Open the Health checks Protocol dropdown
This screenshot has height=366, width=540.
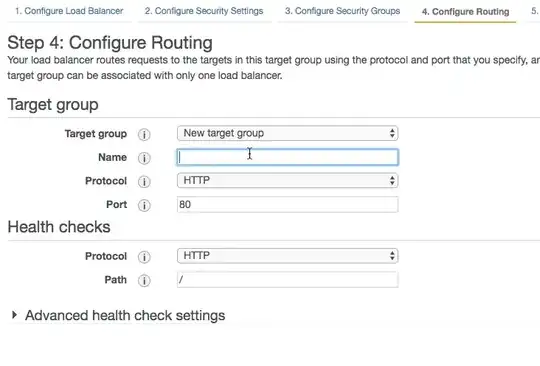click(x=288, y=256)
